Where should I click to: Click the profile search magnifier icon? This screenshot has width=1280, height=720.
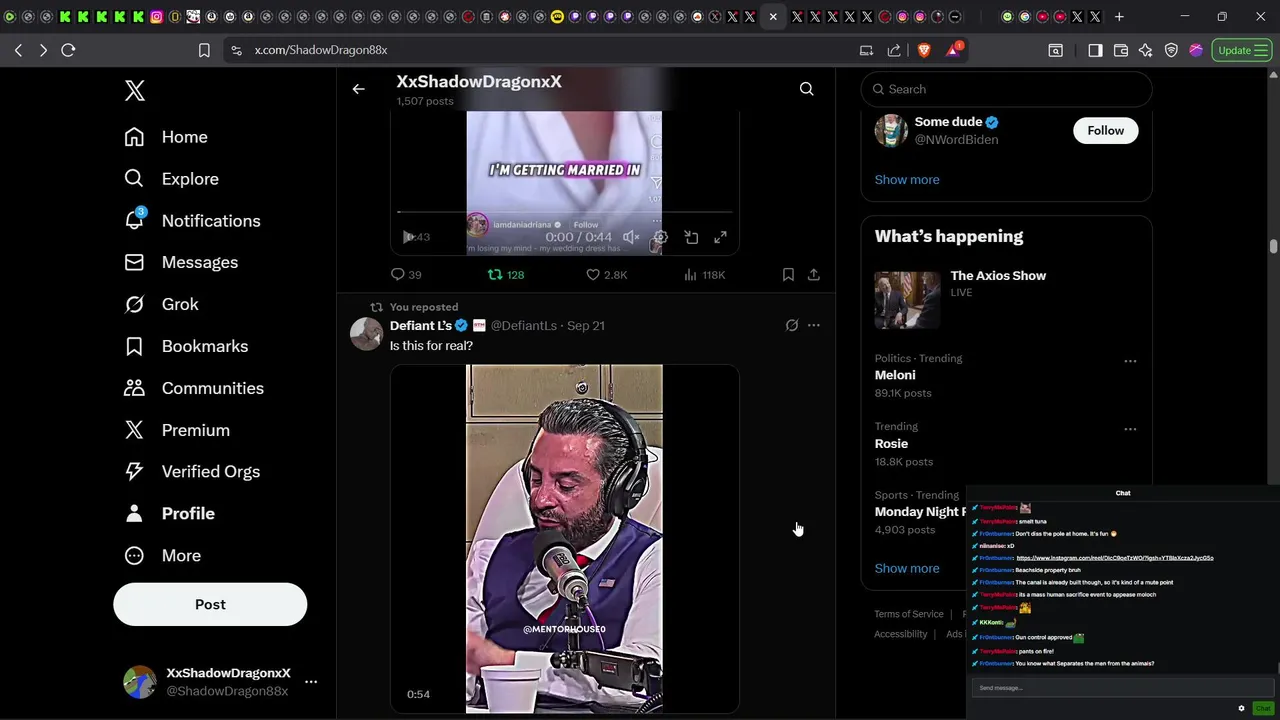coord(806,89)
